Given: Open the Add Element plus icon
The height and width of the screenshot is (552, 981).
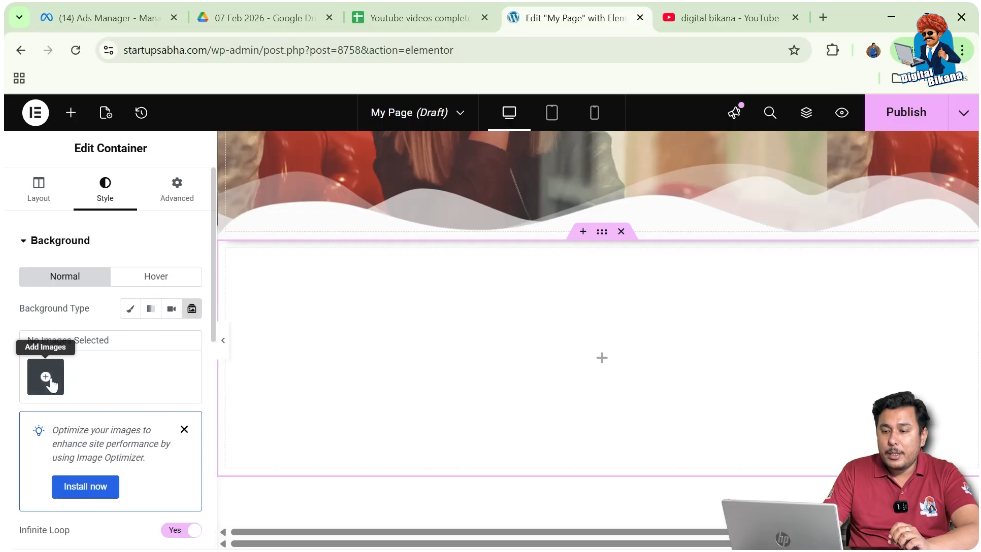Looking at the screenshot, I should pos(71,113).
